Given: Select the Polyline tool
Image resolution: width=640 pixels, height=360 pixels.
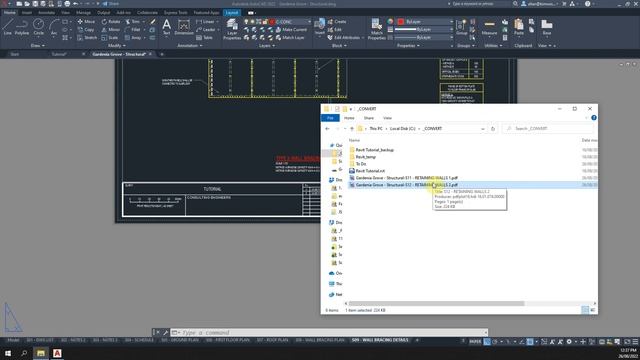Looking at the screenshot, I should tap(22, 27).
